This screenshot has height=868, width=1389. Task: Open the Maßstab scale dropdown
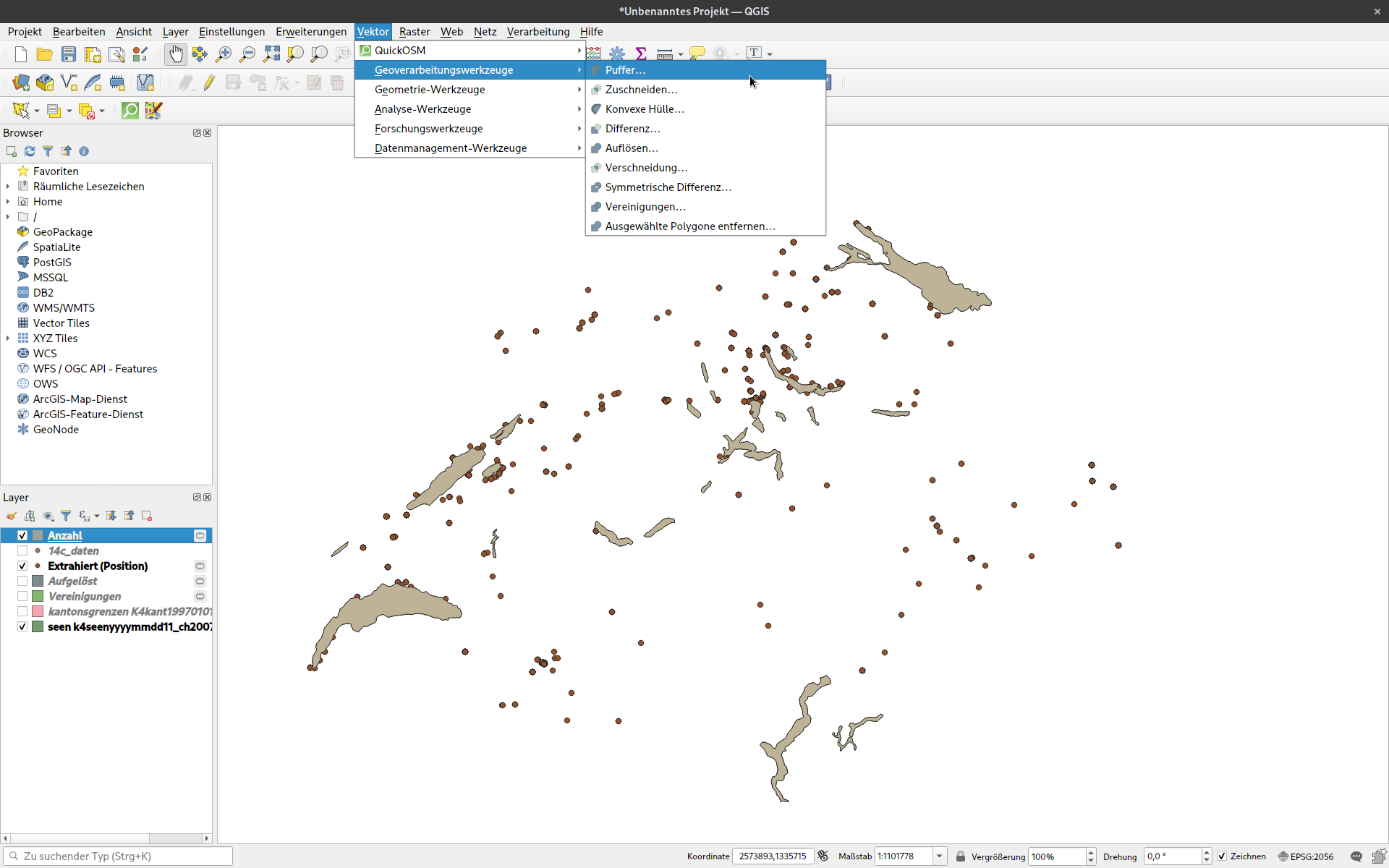pyautogui.click(x=939, y=856)
